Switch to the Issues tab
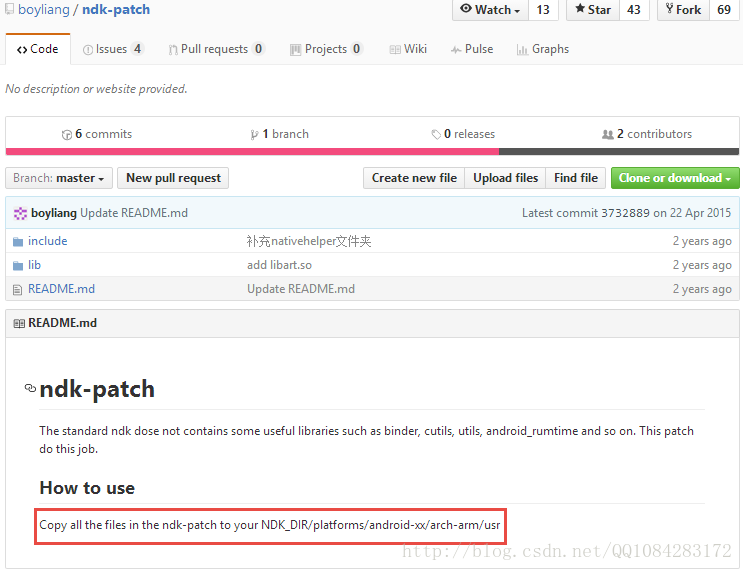Screen dimensions: 743x571 (x=112, y=49)
